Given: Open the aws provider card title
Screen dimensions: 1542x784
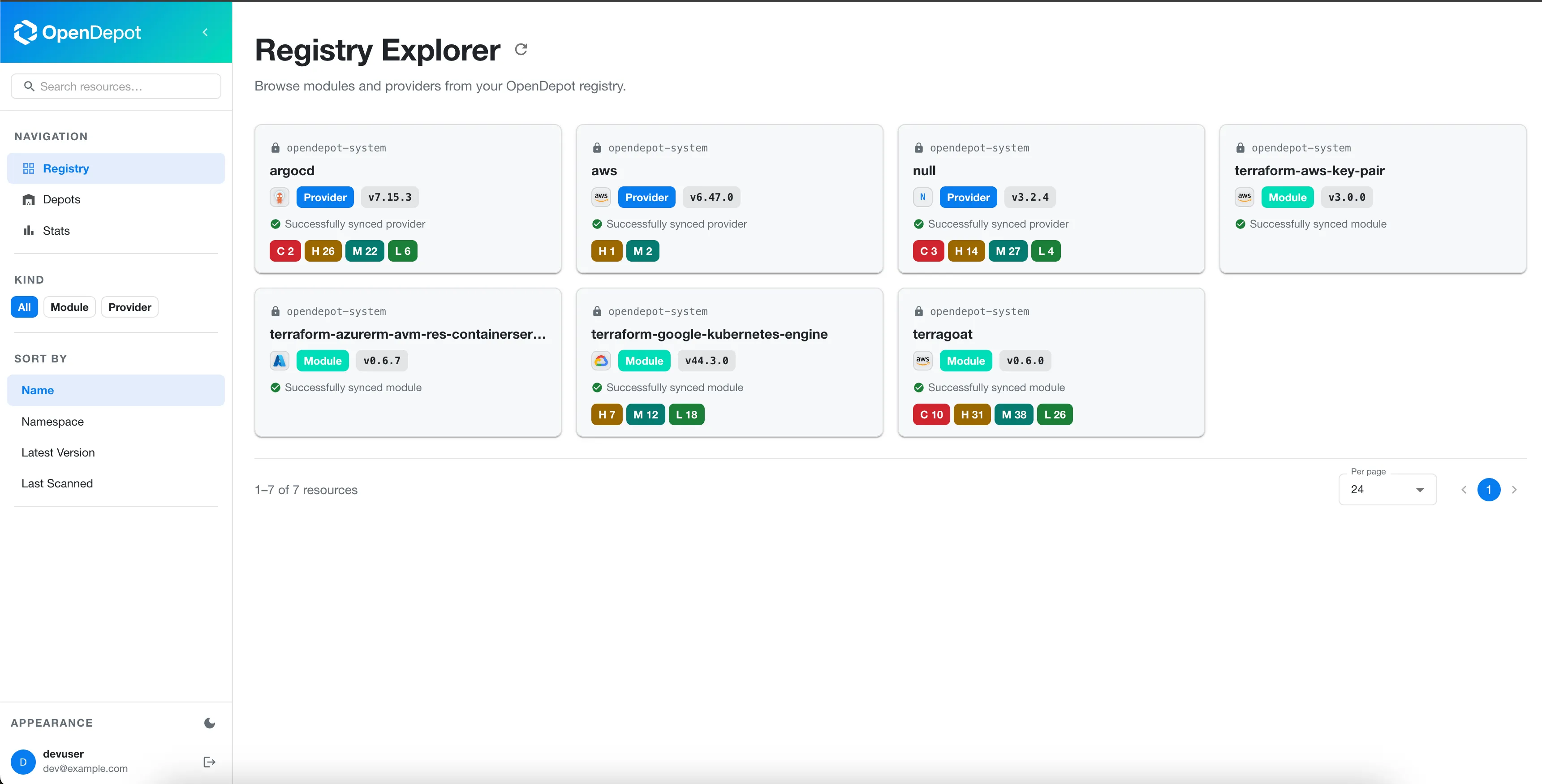Looking at the screenshot, I should click(604, 171).
